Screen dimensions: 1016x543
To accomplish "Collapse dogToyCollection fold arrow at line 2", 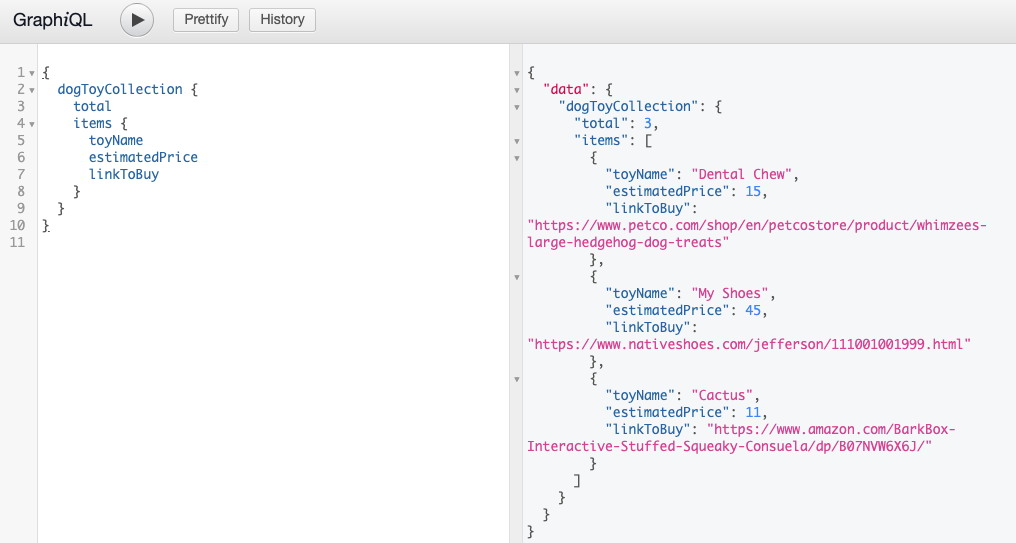I will coord(32,90).
